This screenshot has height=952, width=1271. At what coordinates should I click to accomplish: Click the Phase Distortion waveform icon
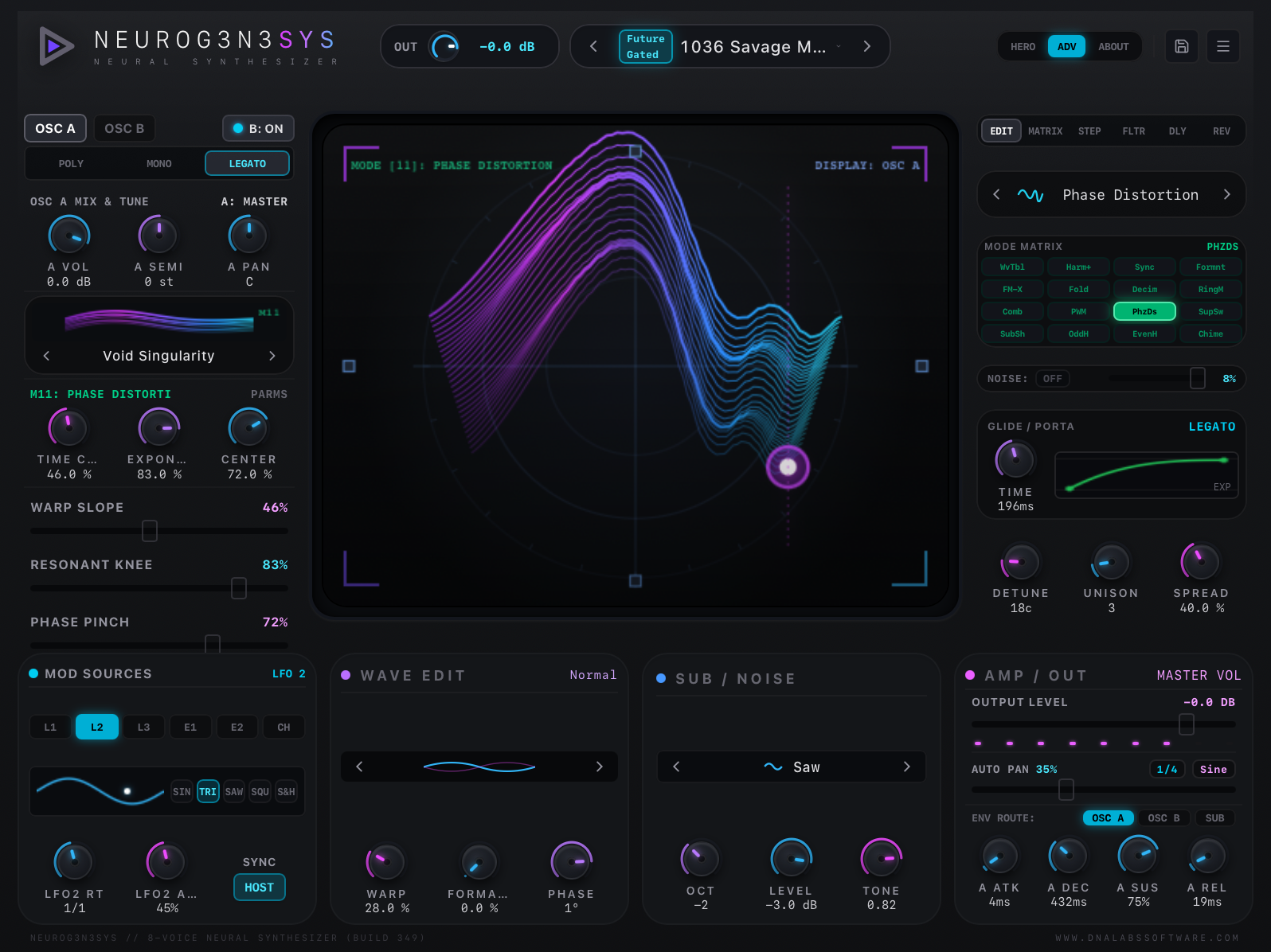1030,195
